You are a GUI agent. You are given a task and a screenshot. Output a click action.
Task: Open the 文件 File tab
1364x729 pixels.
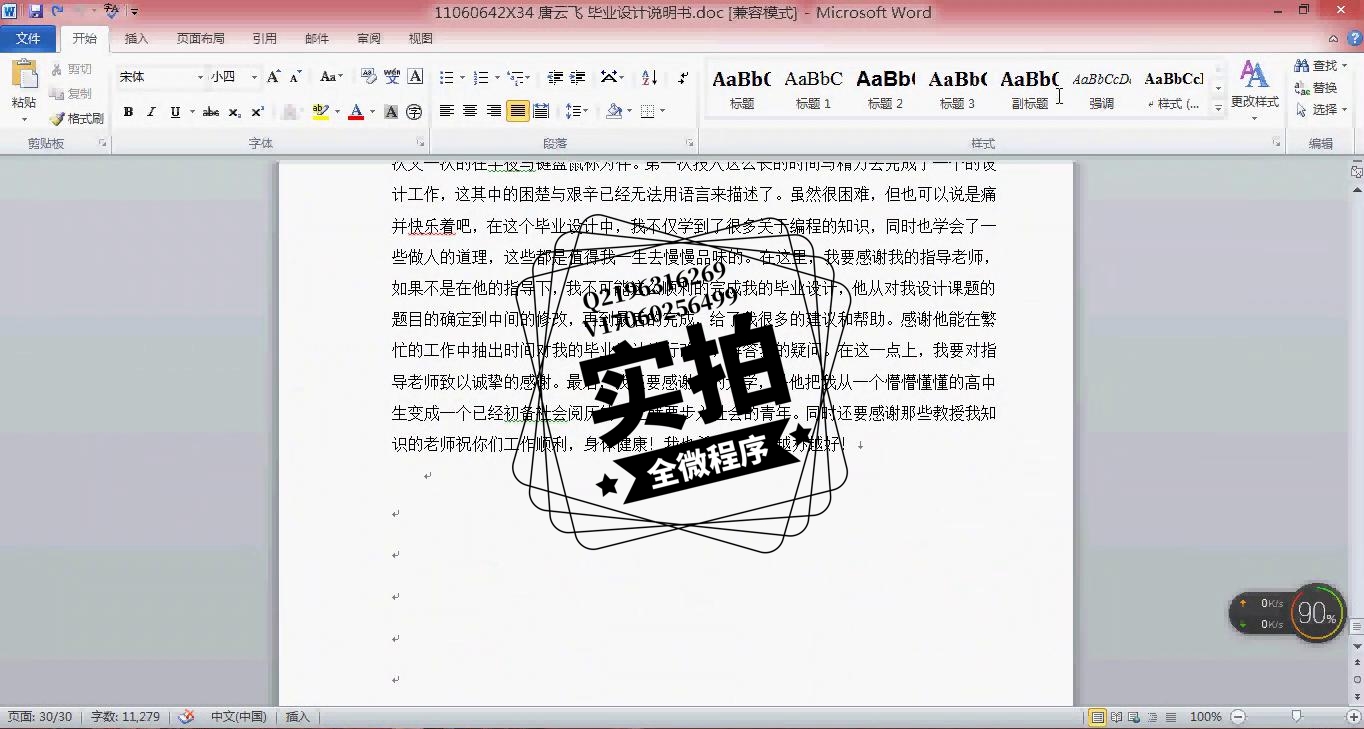[x=28, y=39]
